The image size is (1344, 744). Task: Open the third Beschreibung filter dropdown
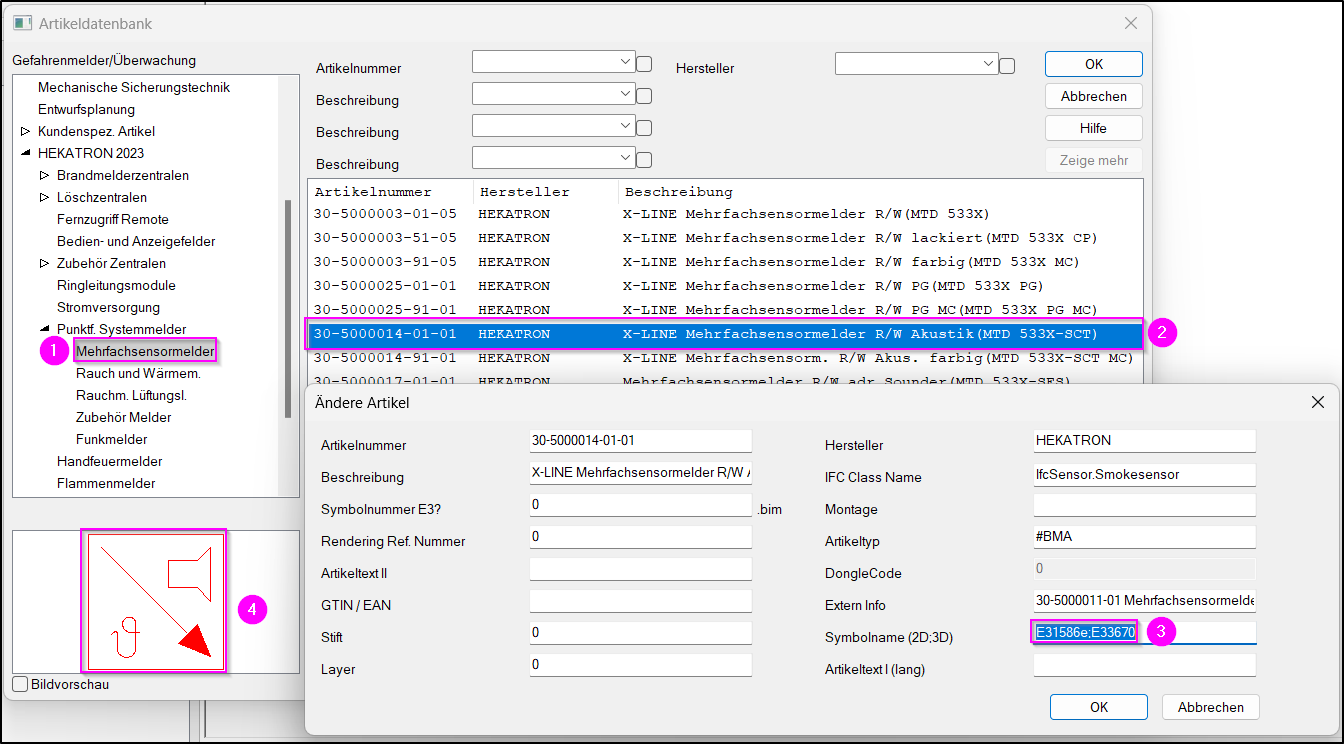point(626,158)
